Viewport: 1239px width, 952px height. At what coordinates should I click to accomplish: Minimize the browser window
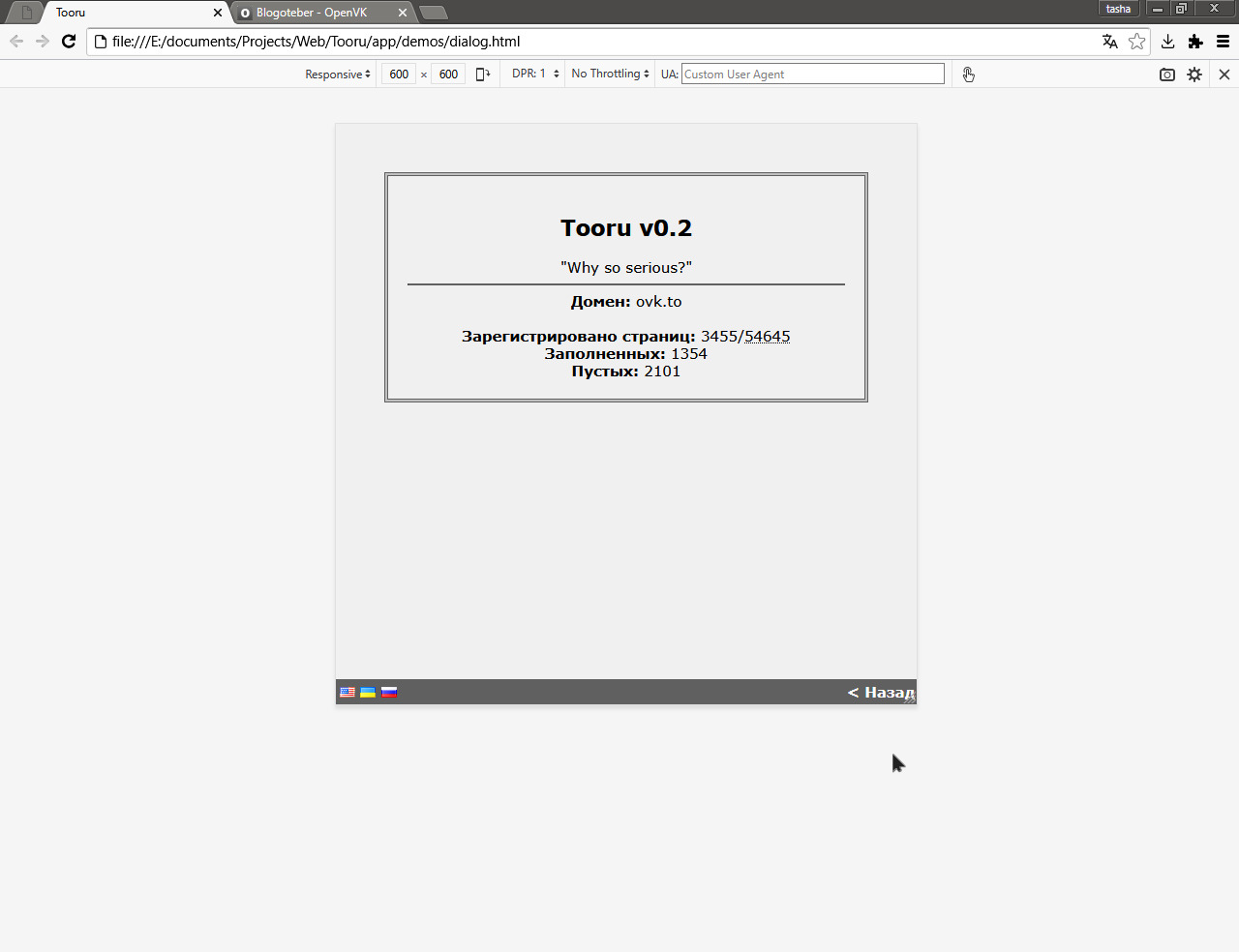1158,9
